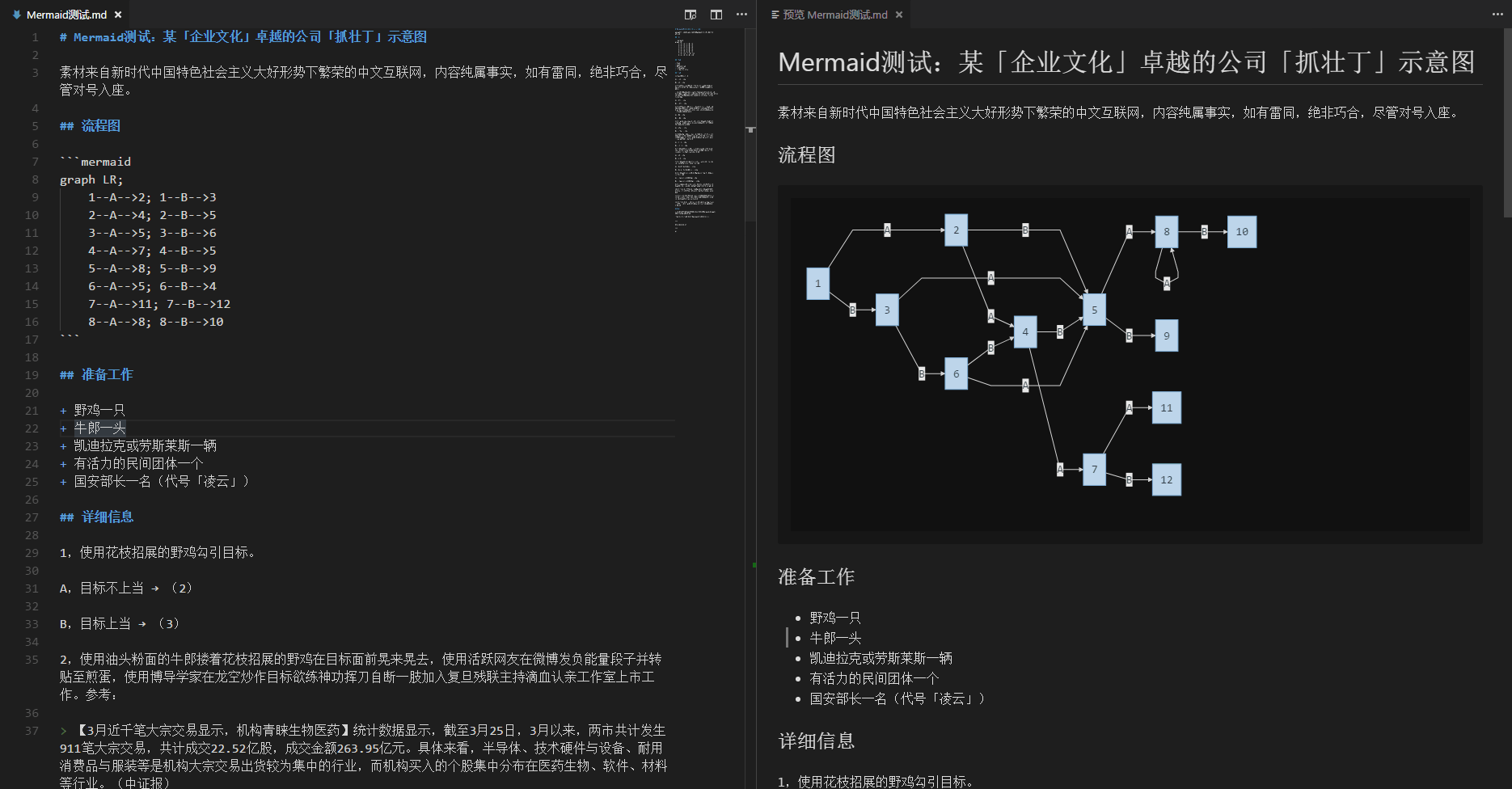Click line '6--A-->5; 6--B-->4'
Screen dimensions: 1512x789
pos(152,286)
